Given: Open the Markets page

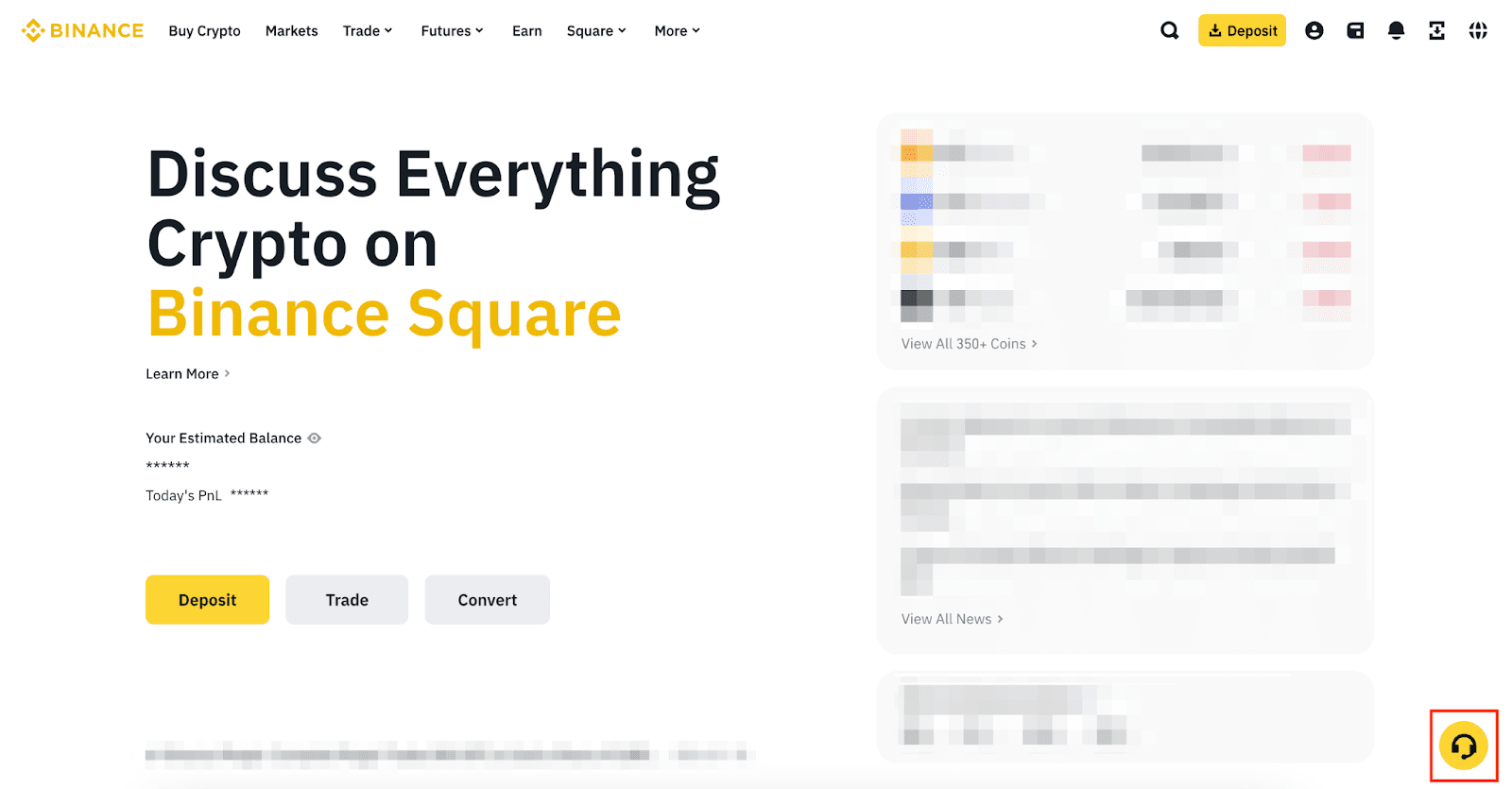Looking at the screenshot, I should pos(291,31).
